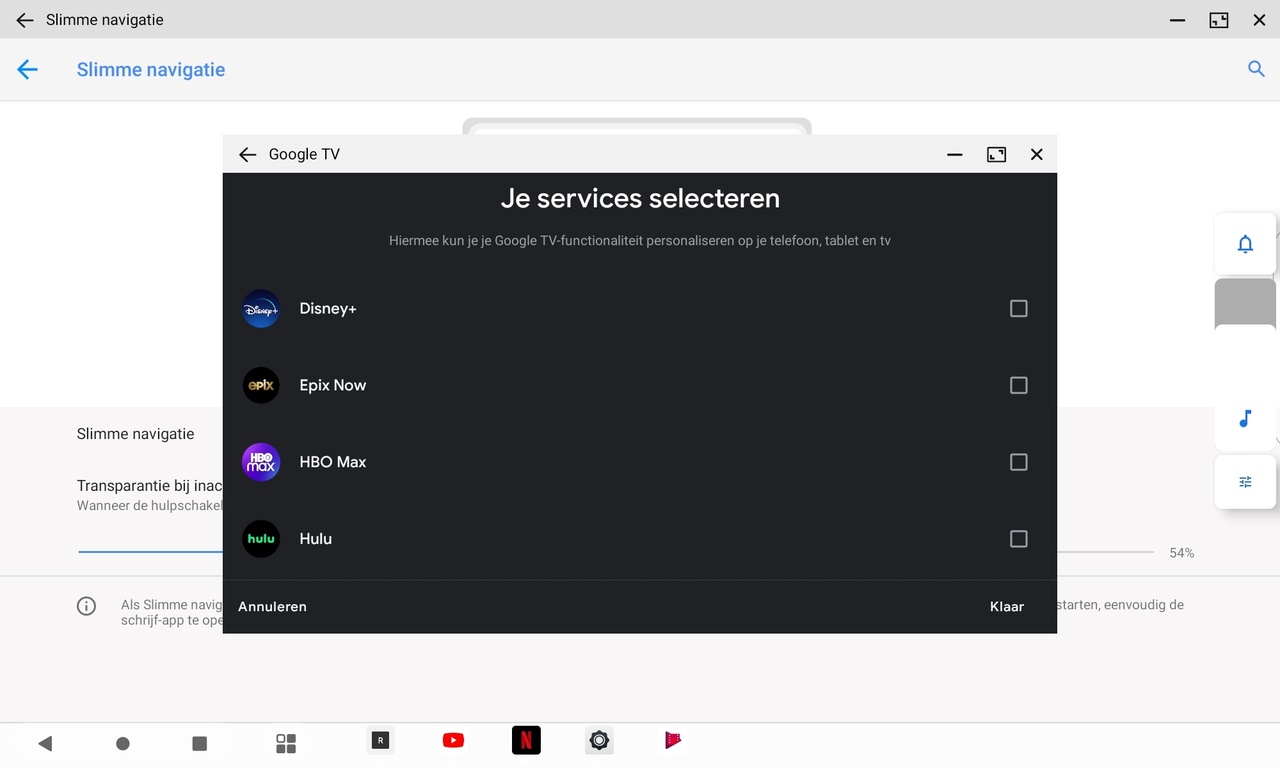Go back in the Google TV window

pos(247,154)
